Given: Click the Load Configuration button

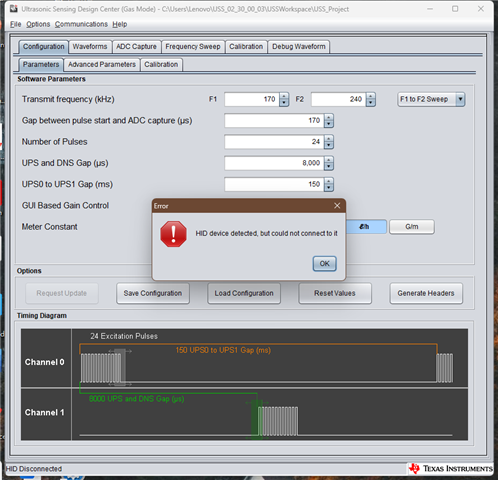Looking at the screenshot, I should (x=244, y=293).
